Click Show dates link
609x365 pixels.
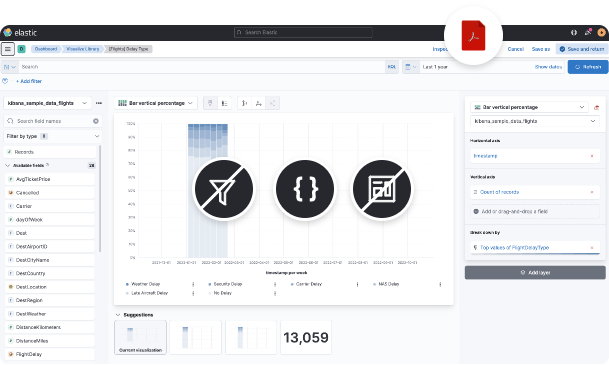click(x=548, y=67)
